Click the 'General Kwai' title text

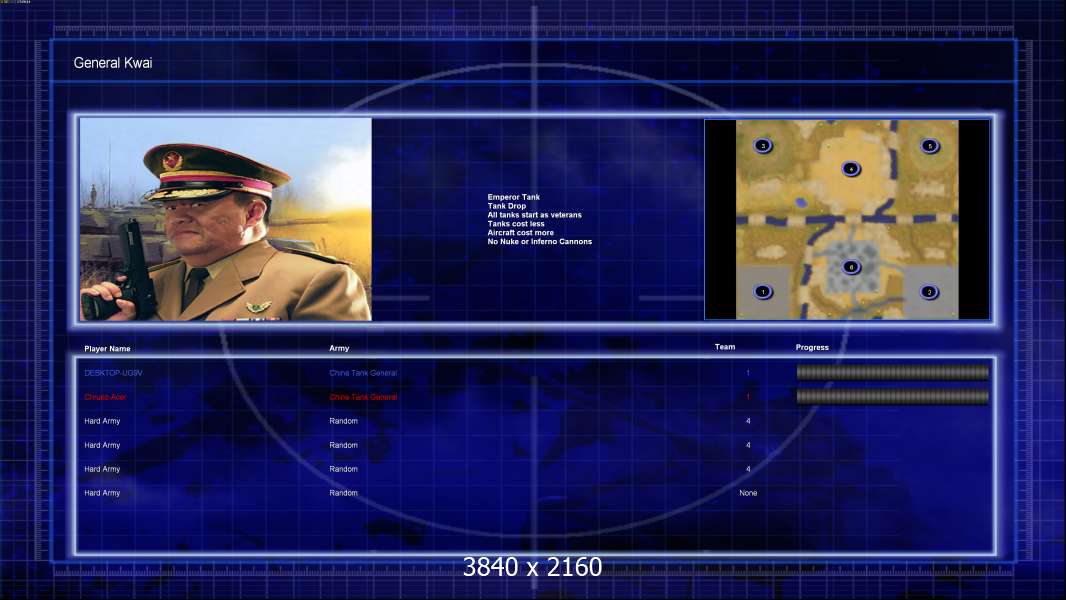coord(113,63)
